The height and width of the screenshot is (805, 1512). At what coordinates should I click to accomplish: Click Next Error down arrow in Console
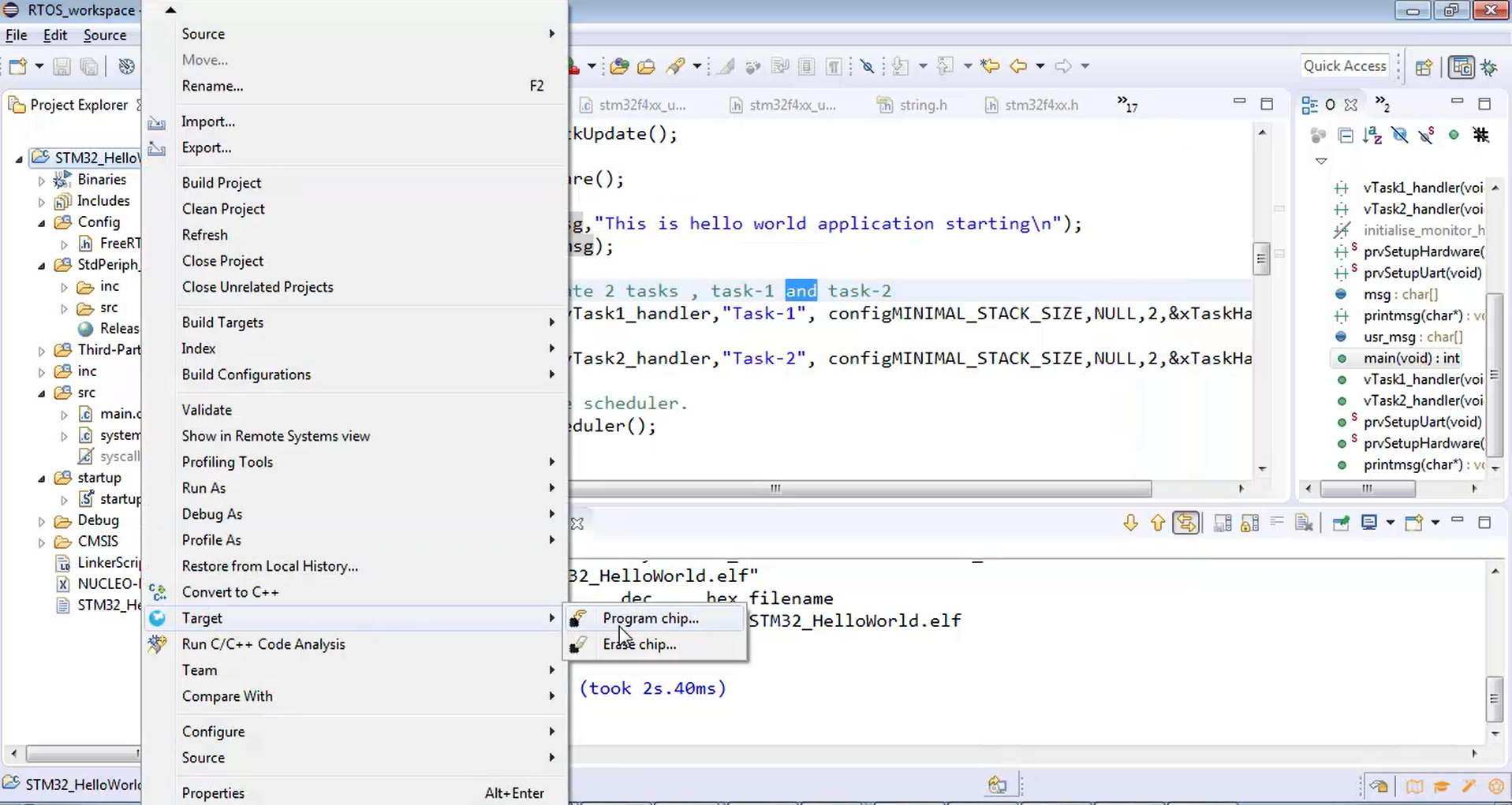tap(1130, 523)
